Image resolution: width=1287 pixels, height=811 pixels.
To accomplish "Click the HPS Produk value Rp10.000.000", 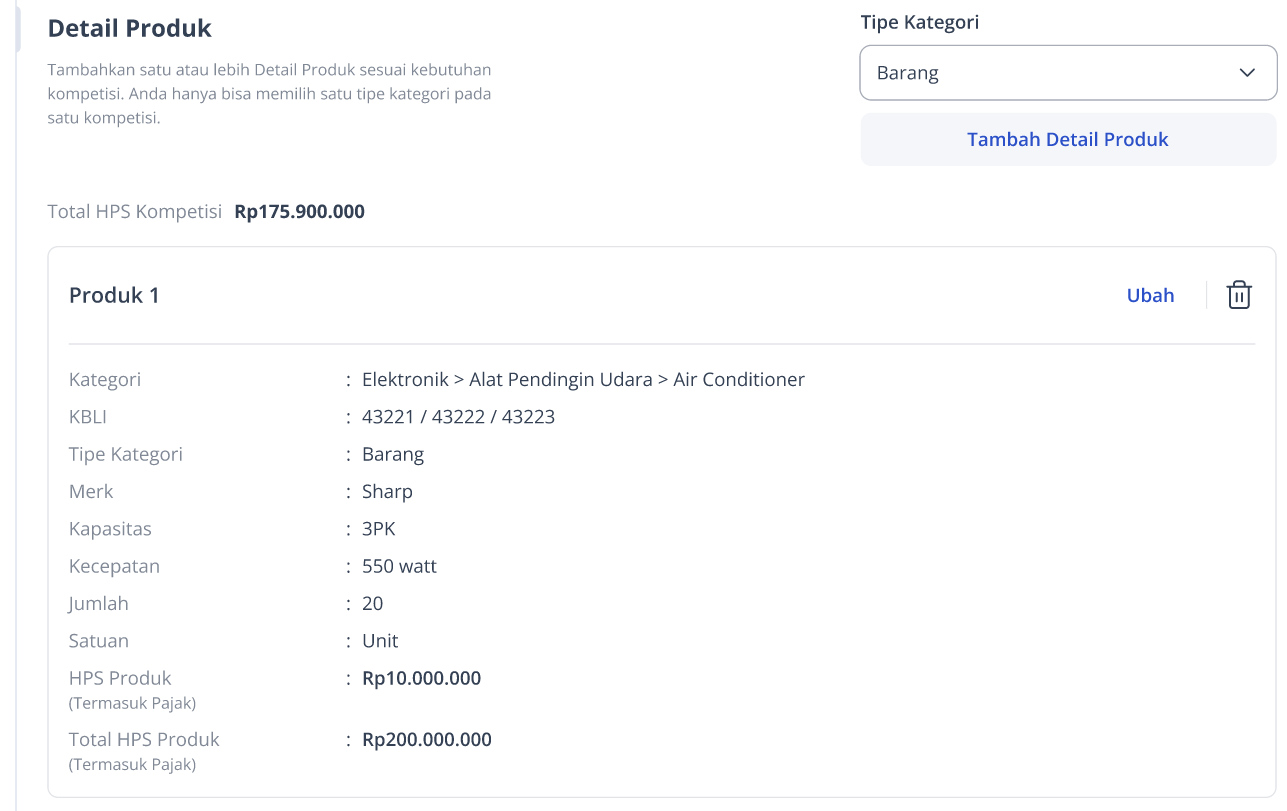I will coord(421,679).
